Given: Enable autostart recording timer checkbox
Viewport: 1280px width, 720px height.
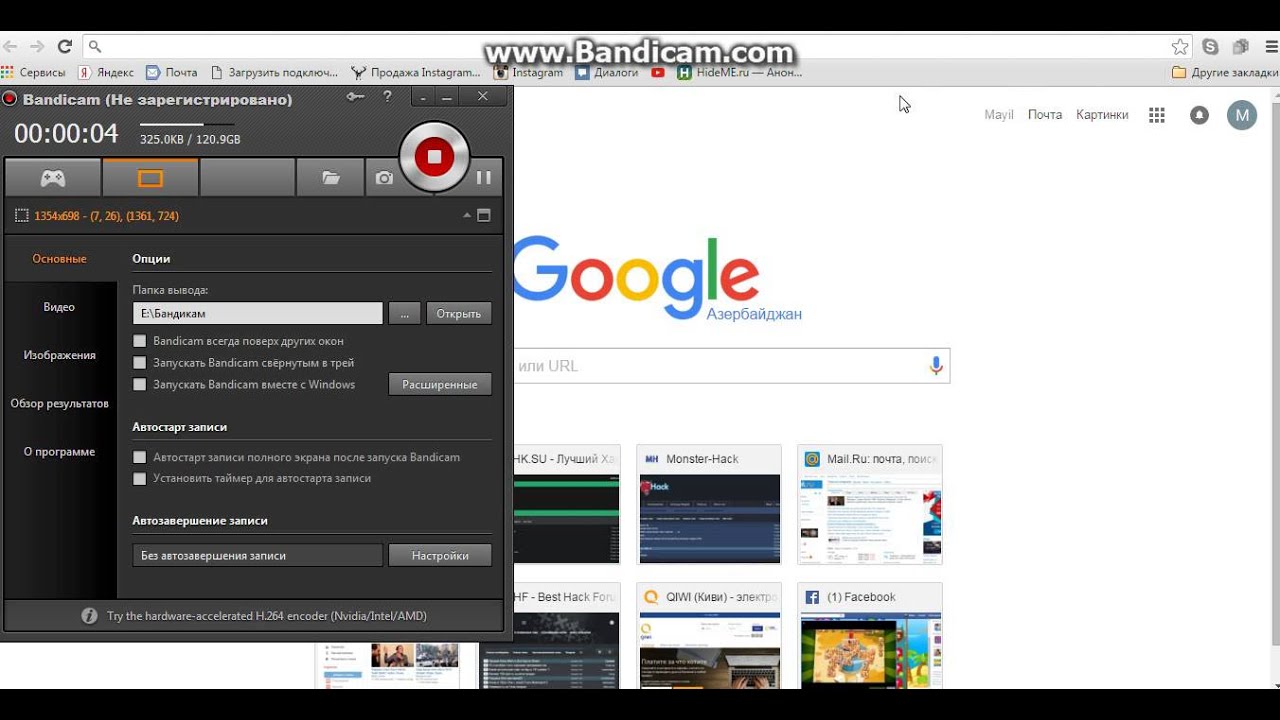Looking at the screenshot, I should pos(140,478).
